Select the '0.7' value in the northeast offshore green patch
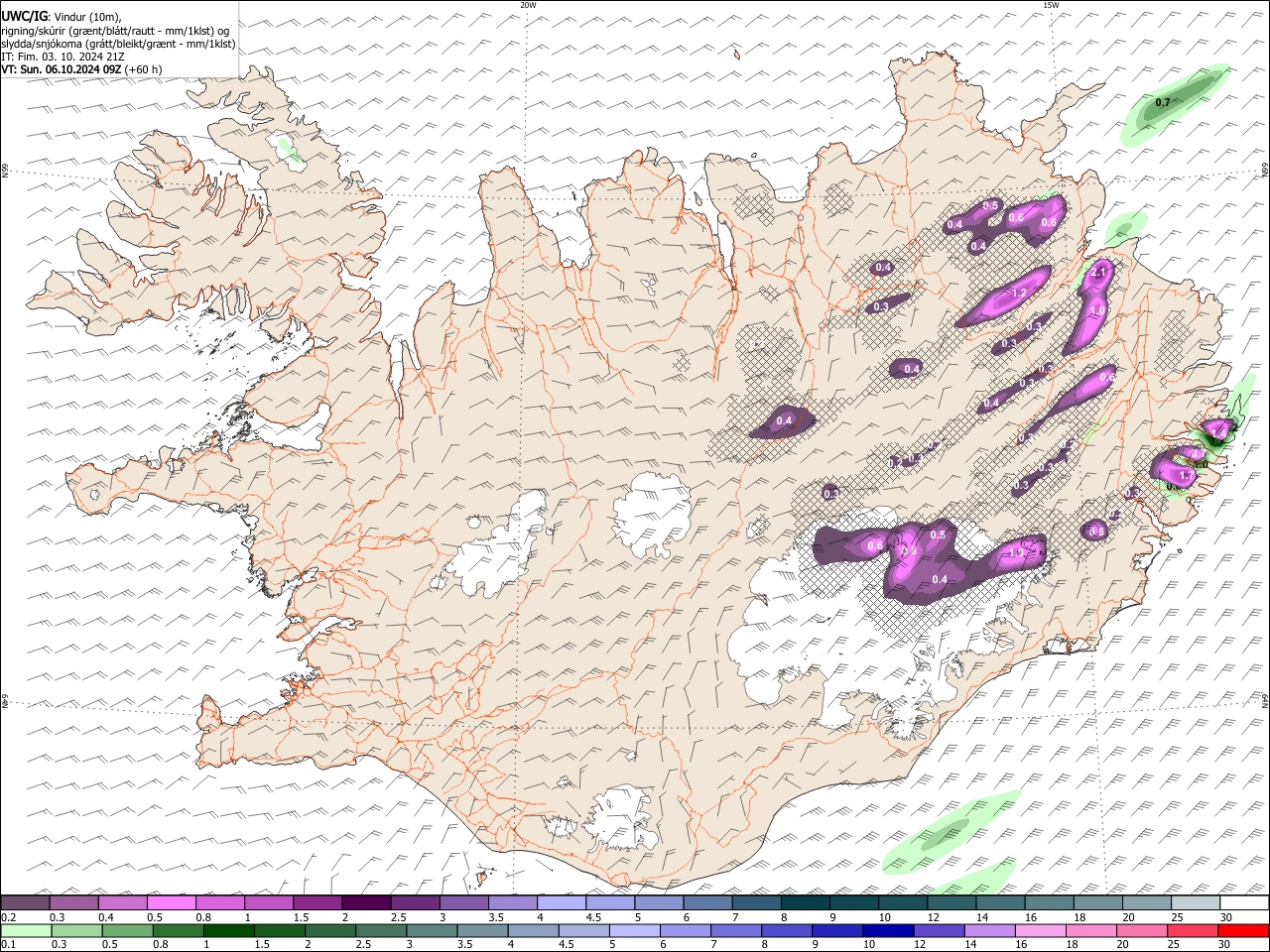 point(1163,102)
